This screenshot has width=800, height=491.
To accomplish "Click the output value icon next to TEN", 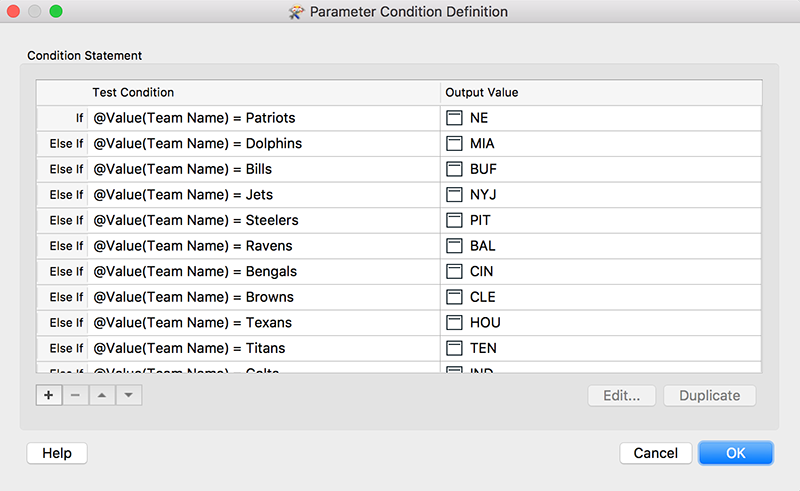I will tap(454, 348).
